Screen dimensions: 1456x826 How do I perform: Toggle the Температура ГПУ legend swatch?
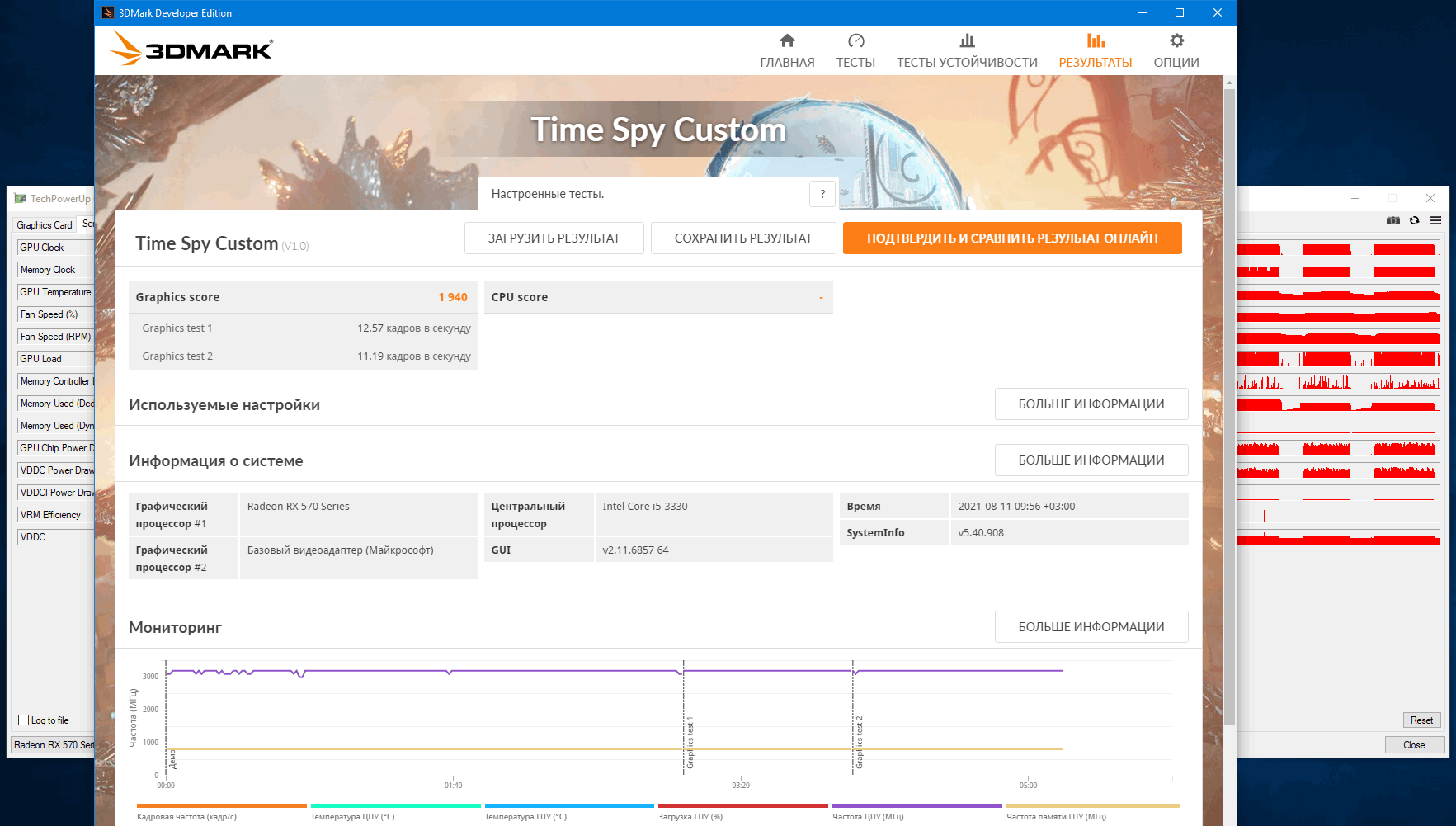point(569,805)
